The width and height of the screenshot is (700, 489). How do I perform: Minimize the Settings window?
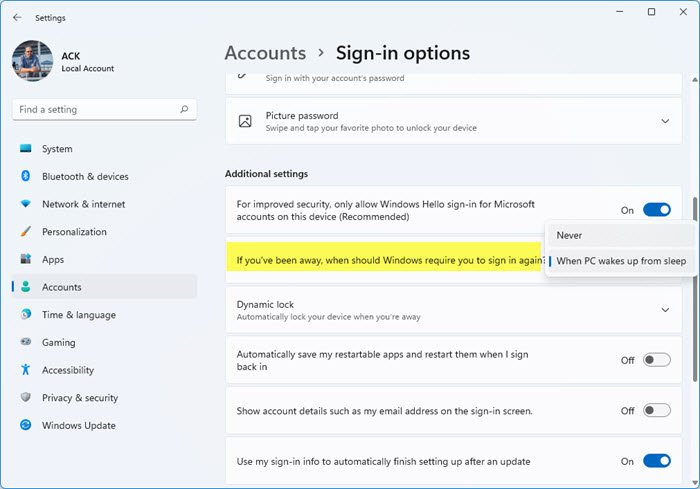620,12
